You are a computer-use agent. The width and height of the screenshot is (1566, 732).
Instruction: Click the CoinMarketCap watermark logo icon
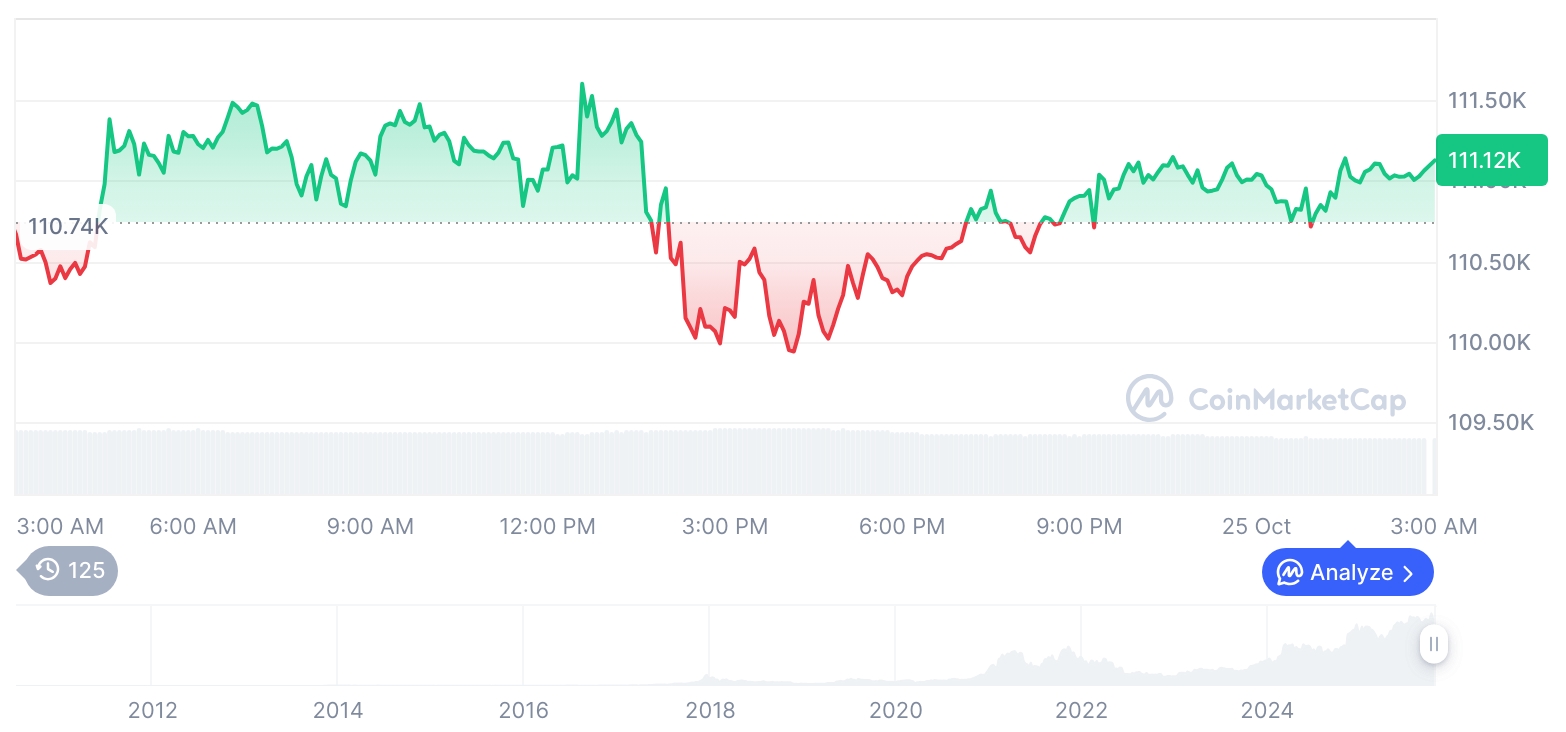(1149, 399)
